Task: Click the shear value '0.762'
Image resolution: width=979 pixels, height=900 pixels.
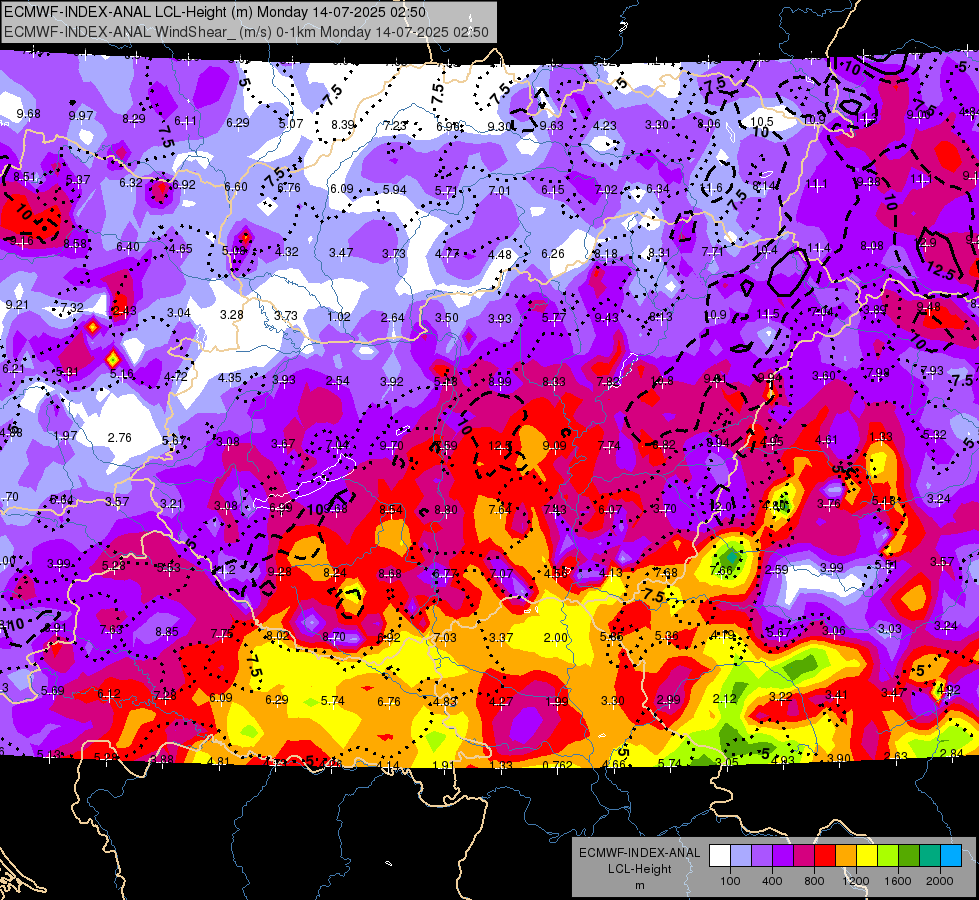Action: (x=557, y=766)
